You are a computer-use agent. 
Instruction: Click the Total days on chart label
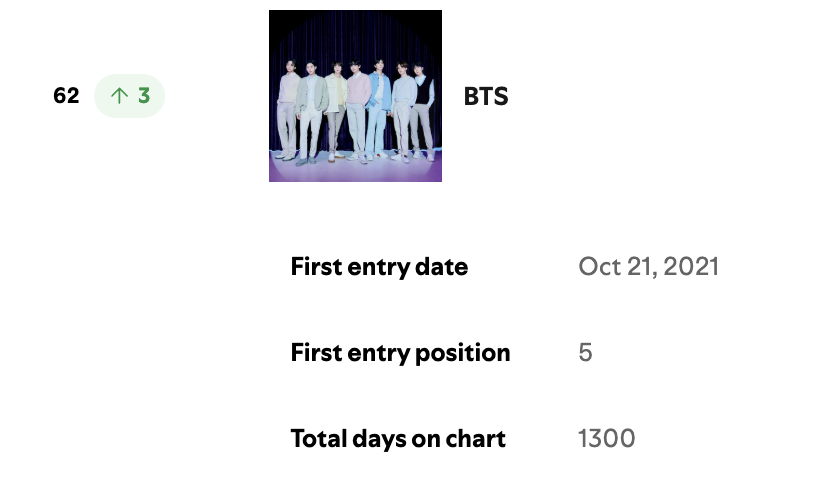(398, 439)
